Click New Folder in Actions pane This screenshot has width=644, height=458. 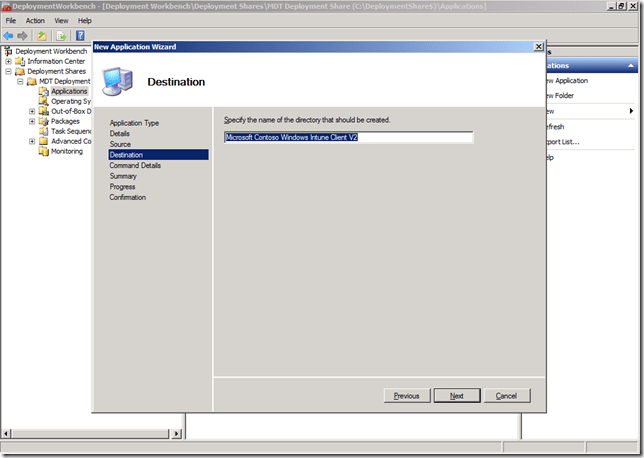click(560, 96)
